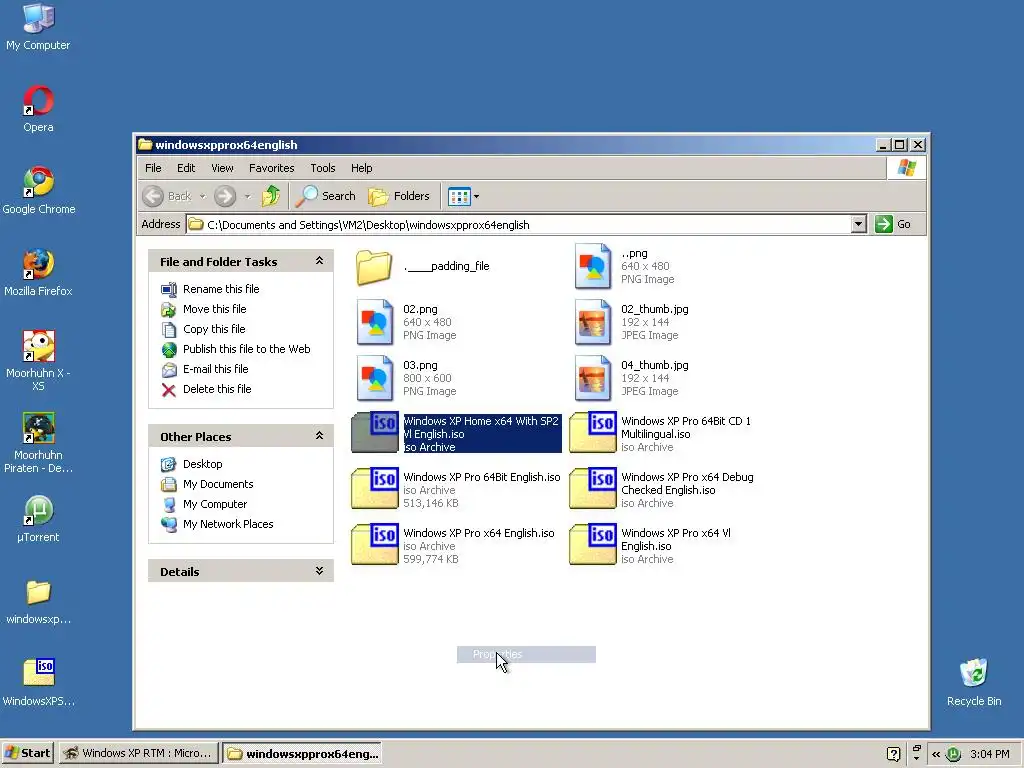
Task: Click the Forward navigation arrow
Action: click(x=225, y=196)
